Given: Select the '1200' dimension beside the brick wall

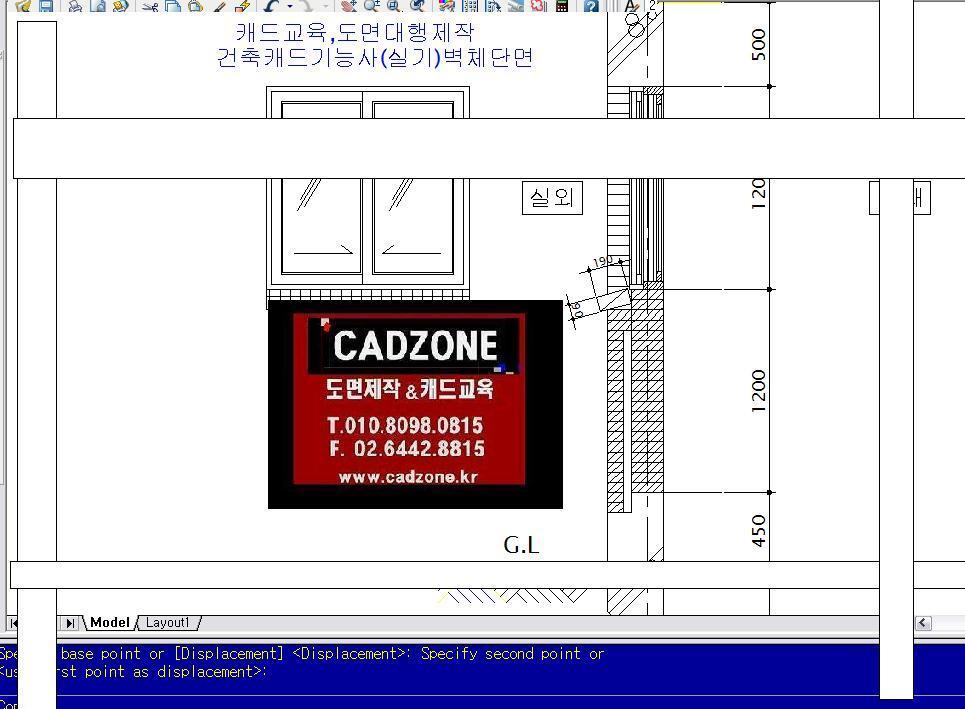Looking at the screenshot, I should pyautogui.click(x=759, y=391).
